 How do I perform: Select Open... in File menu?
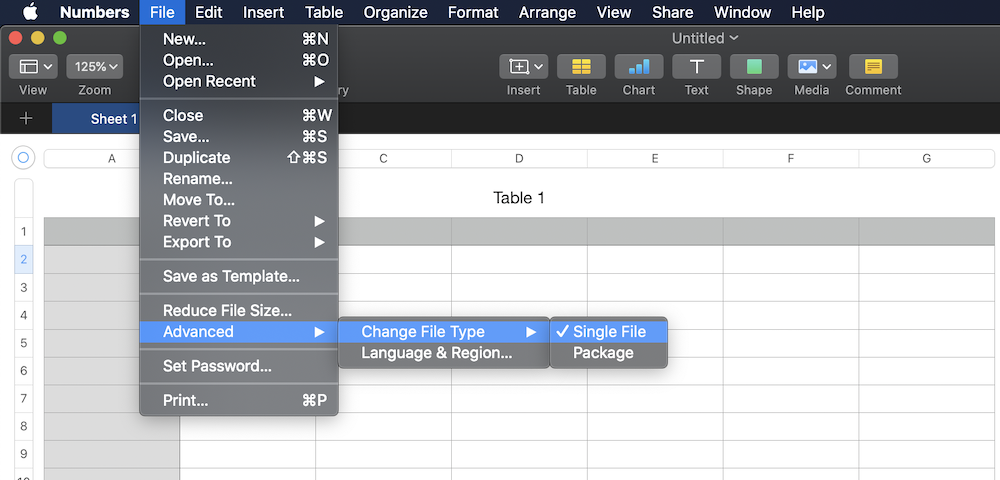(x=239, y=61)
